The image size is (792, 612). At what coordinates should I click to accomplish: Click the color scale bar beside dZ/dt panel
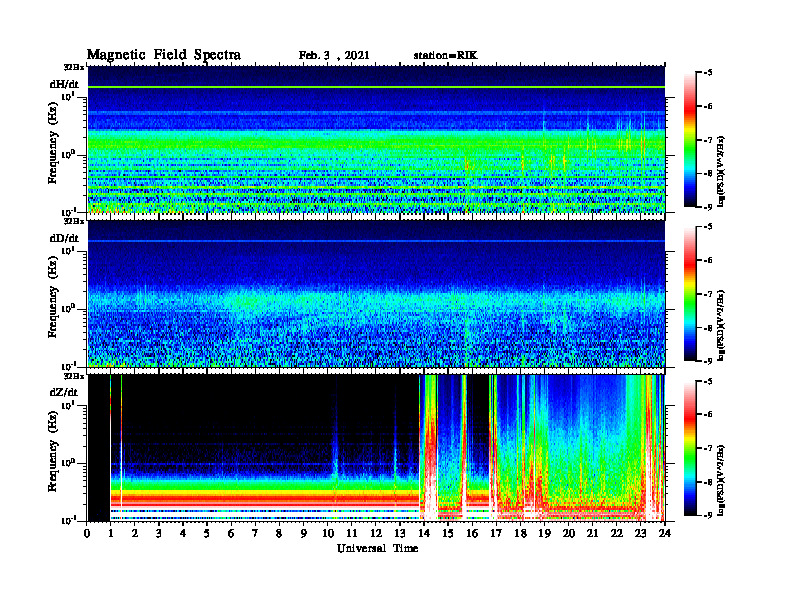click(690, 448)
